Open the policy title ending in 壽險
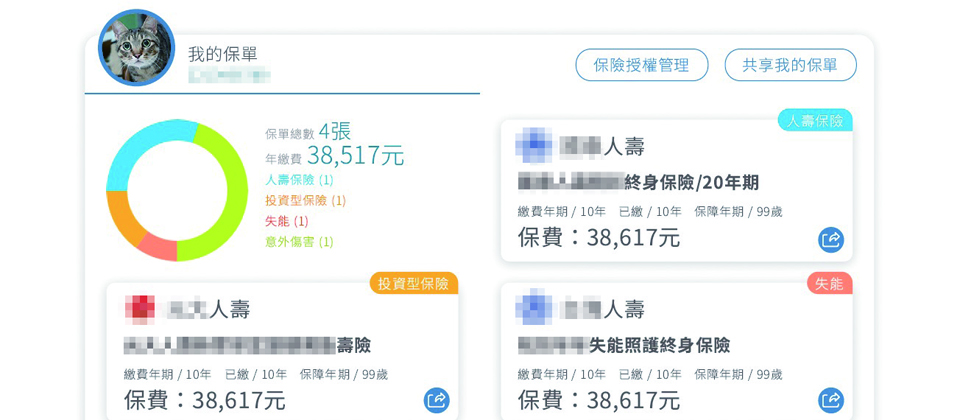The height and width of the screenshot is (420, 960). tap(247, 345)
